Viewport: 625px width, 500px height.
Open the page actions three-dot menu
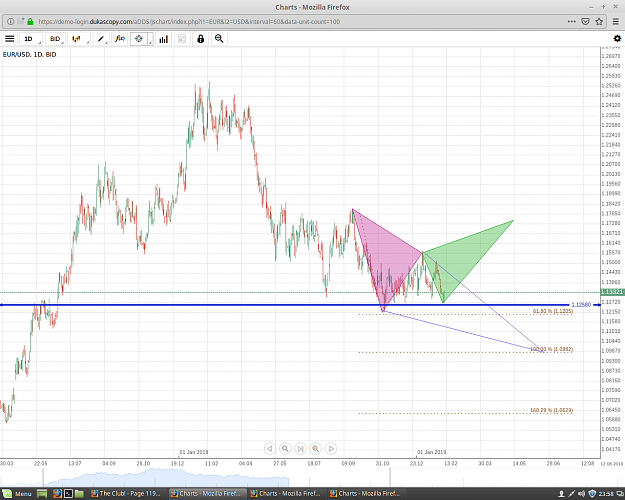coord(572,22)
